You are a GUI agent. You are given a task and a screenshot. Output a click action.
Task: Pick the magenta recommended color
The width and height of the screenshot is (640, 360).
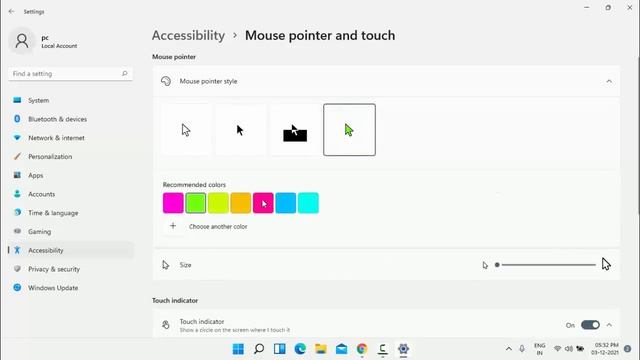(173, 203)
